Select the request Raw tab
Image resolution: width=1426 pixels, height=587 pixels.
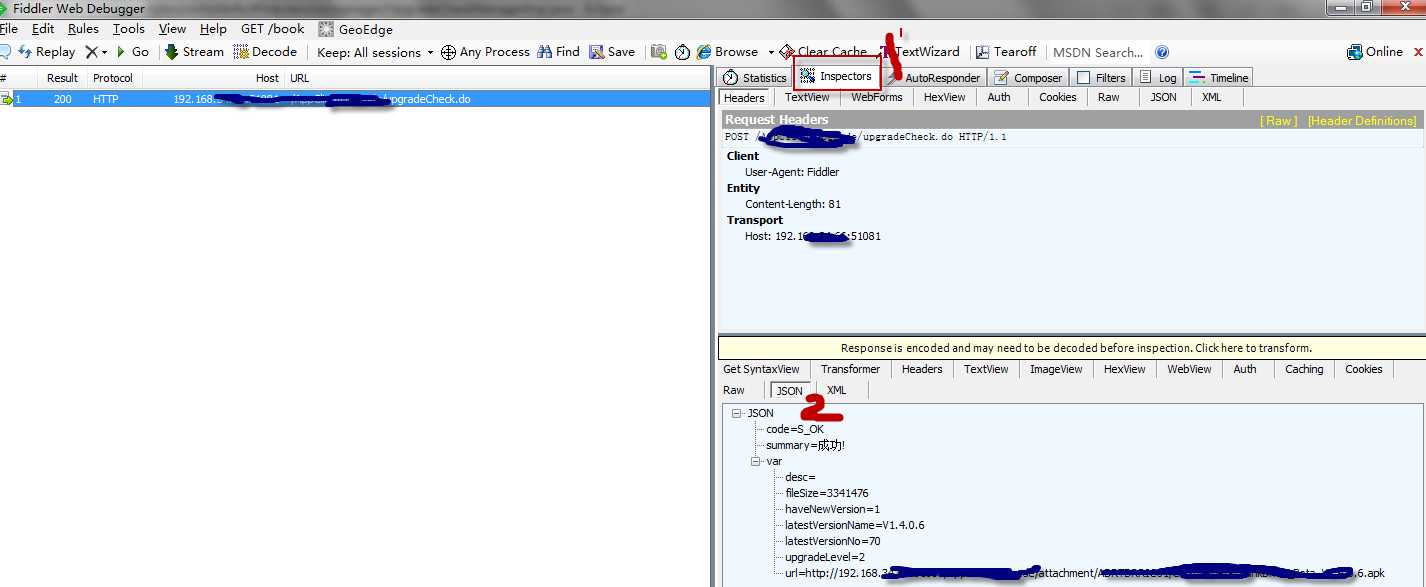click(x=1109, y=97)
